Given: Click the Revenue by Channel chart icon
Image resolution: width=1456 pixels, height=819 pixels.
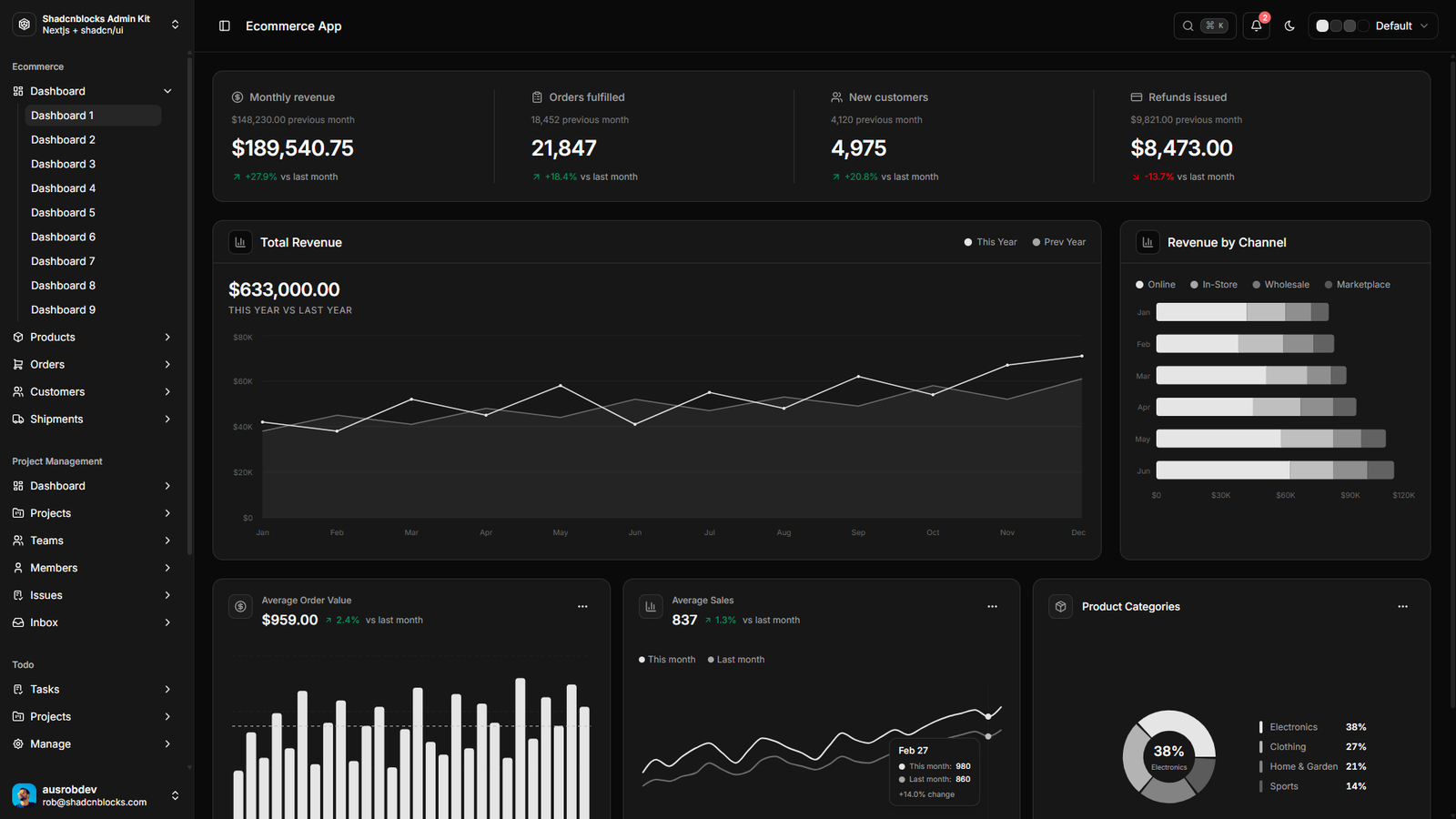Looking at the screenshot, I should pyautogui.click(x=1148, y=242).
